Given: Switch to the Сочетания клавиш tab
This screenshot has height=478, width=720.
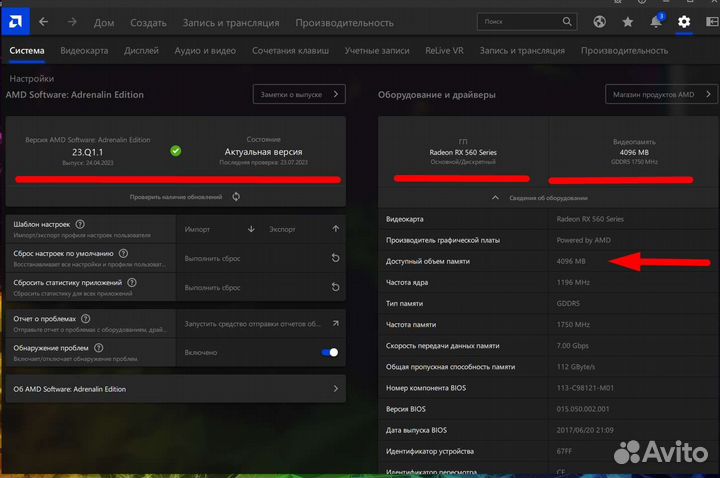Looking at the screenshot, I should tap(291, 51).
